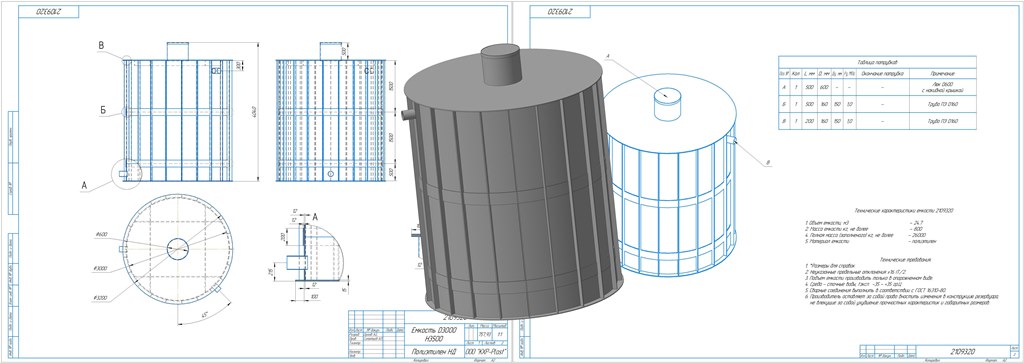Click the Труба ПЭ Ø160 note in row Б

point(943,104)
